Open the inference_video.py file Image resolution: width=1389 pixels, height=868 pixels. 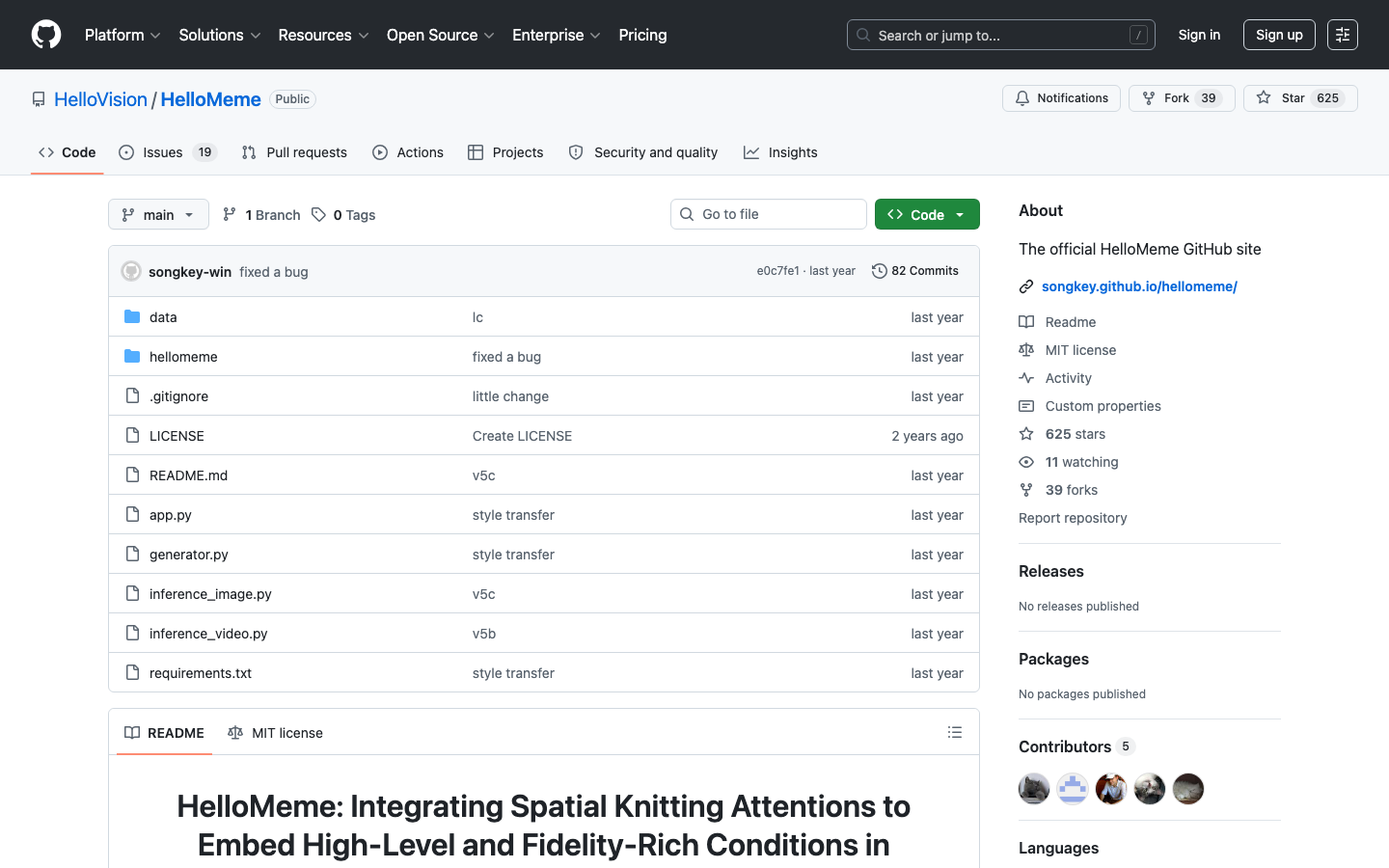208,633
